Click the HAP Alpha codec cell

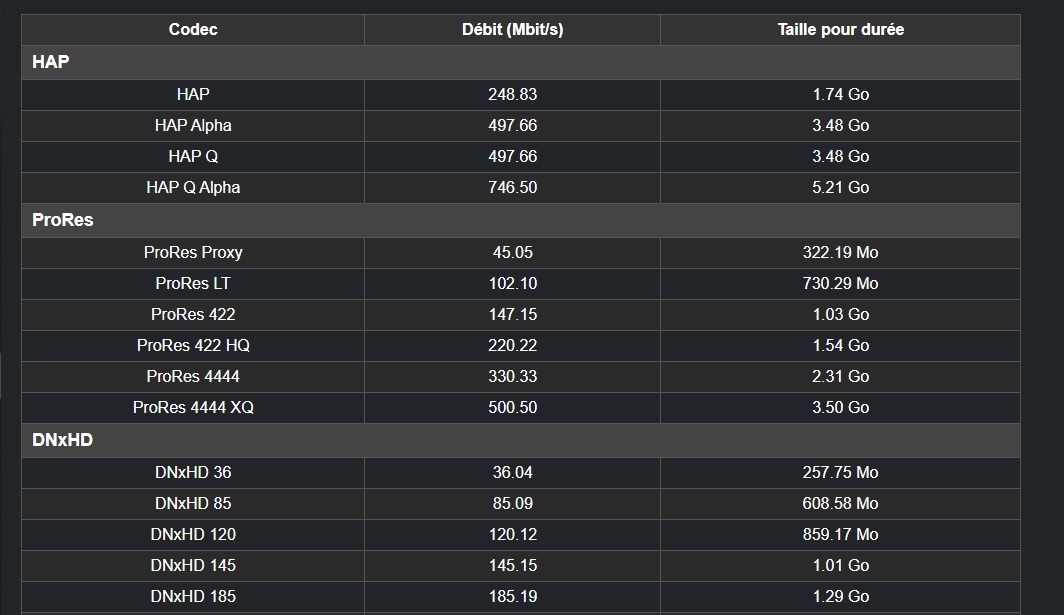[x=193, y=125]
